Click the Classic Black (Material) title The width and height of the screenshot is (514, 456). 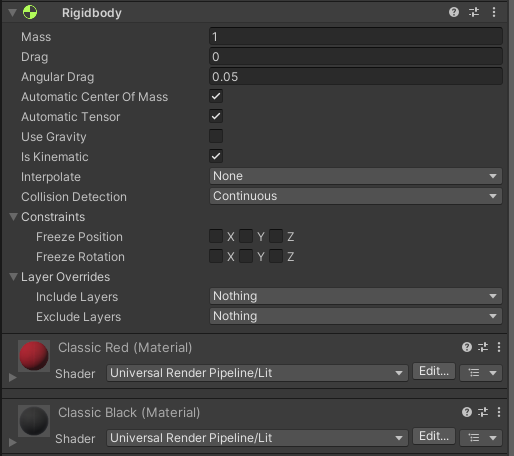(x=129, y=413)
